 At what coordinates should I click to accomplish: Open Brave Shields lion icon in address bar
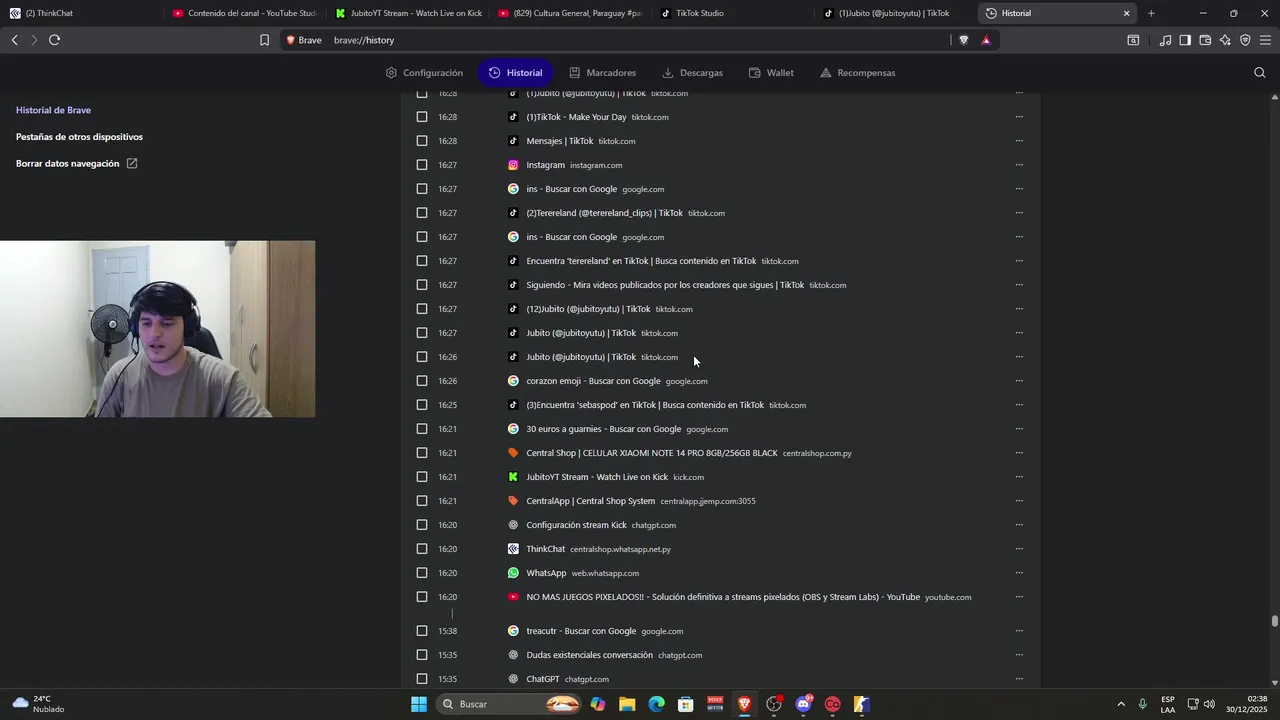point(964,40)
